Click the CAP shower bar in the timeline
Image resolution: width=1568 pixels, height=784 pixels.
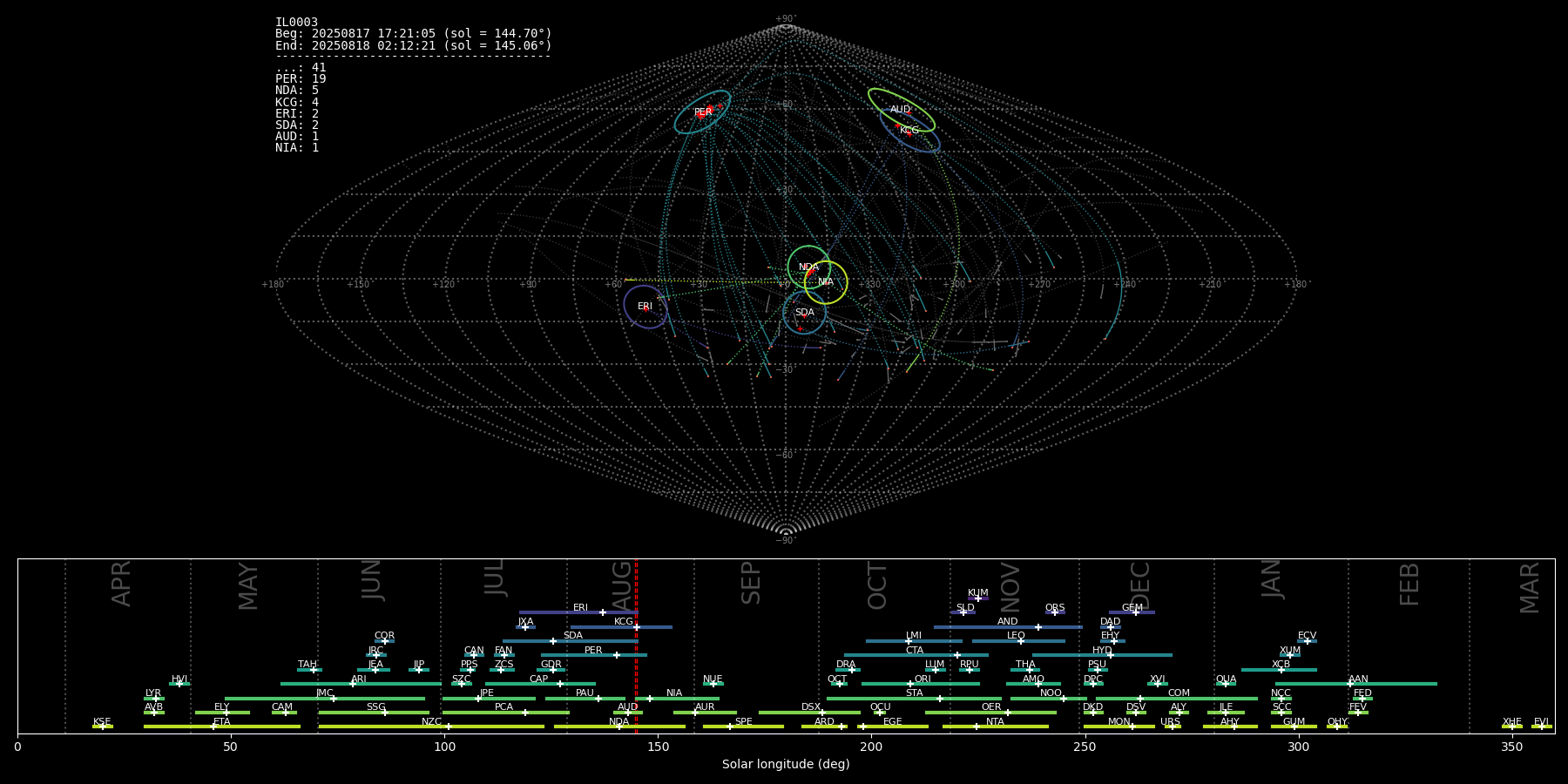click(x=540, y=684)
